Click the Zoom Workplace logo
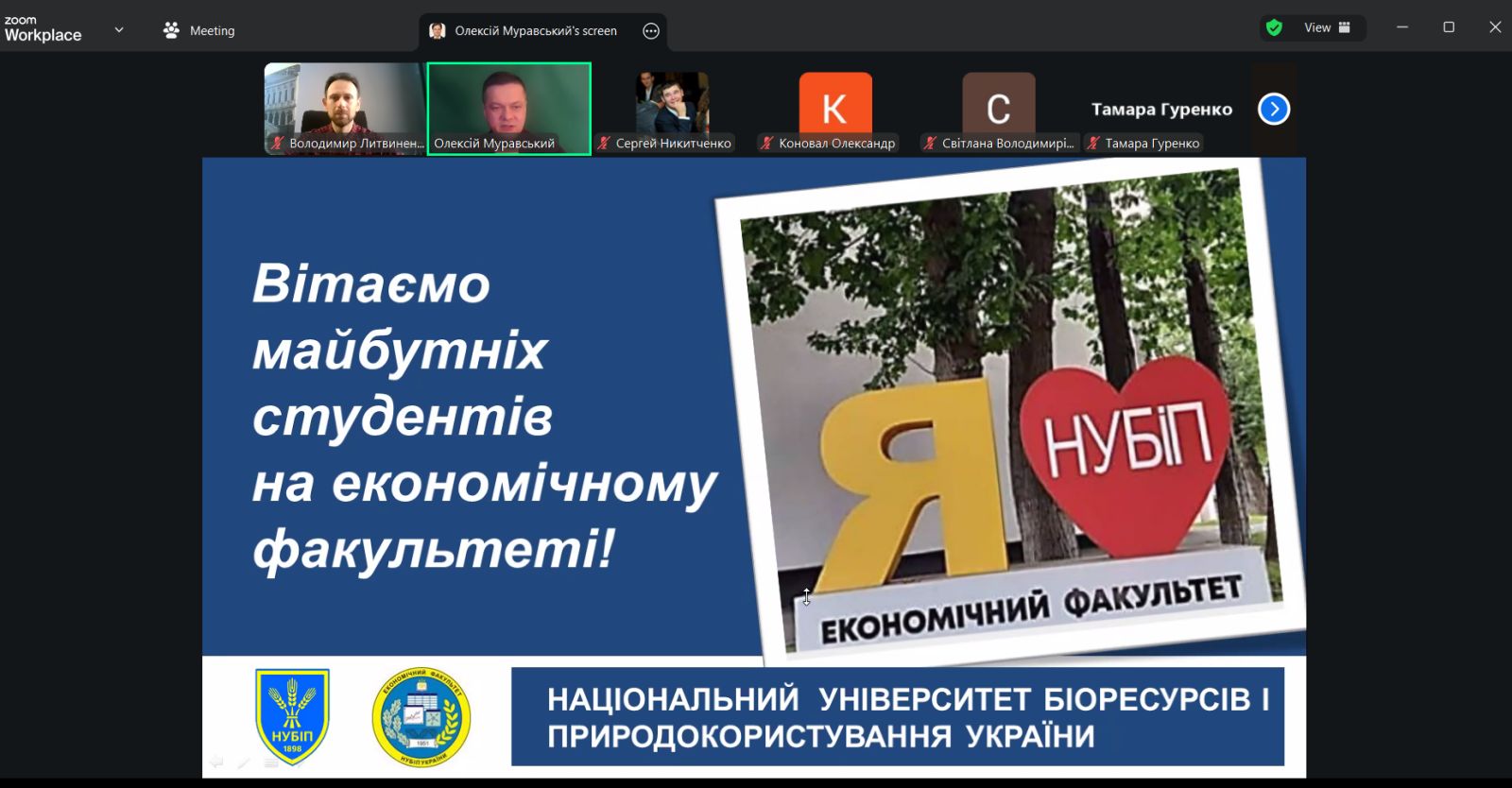This screenshot has width=1512, height=788. [43, 29]
